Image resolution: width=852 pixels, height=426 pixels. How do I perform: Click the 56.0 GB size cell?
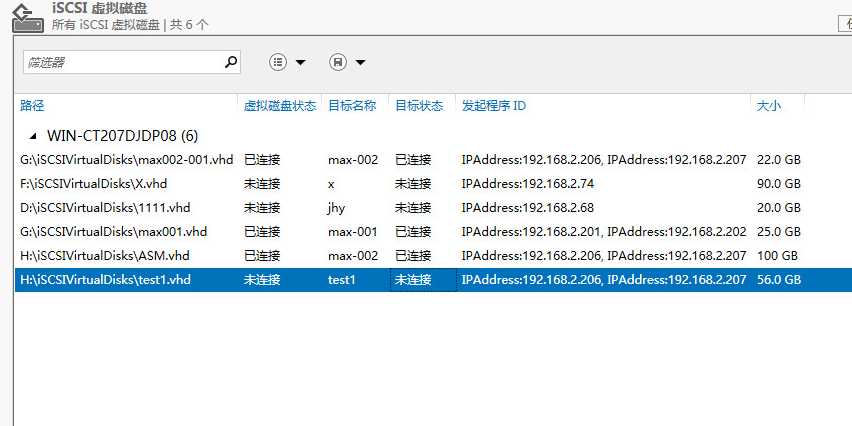(x=779, y=280)
